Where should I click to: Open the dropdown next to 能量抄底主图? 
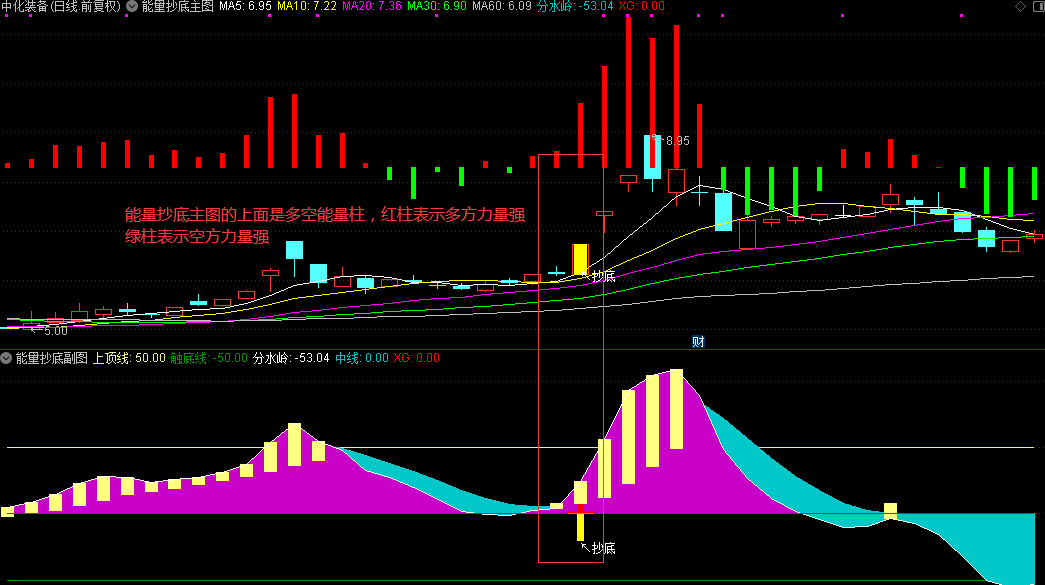tap(132, 6)
